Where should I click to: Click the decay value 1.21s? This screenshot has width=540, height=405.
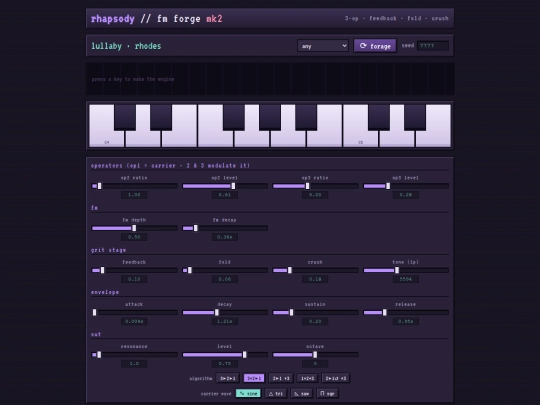(x=225, y=321)
